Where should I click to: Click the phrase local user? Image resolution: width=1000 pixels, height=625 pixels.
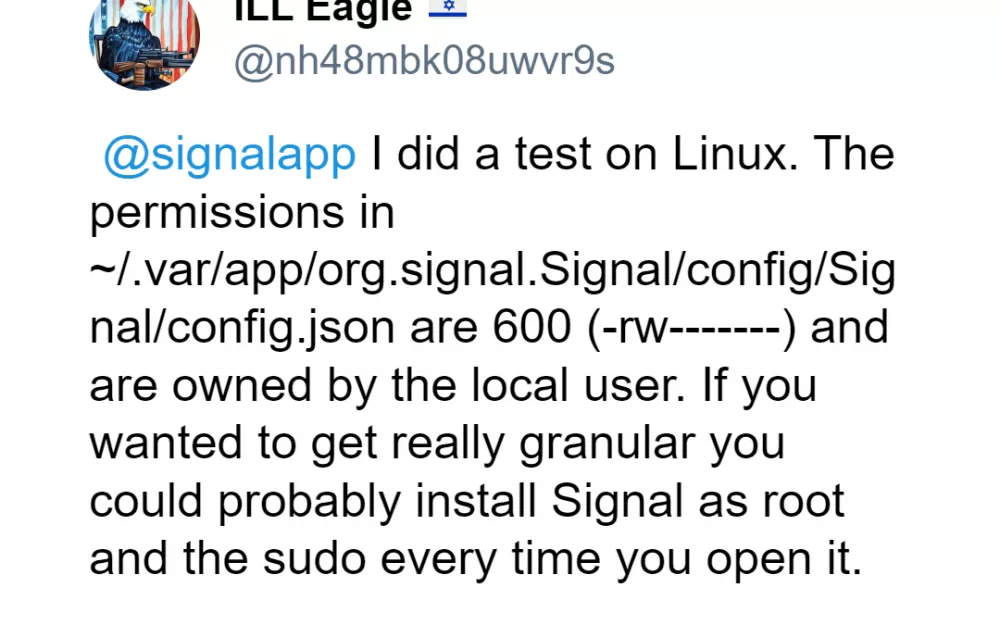(578, 385)
